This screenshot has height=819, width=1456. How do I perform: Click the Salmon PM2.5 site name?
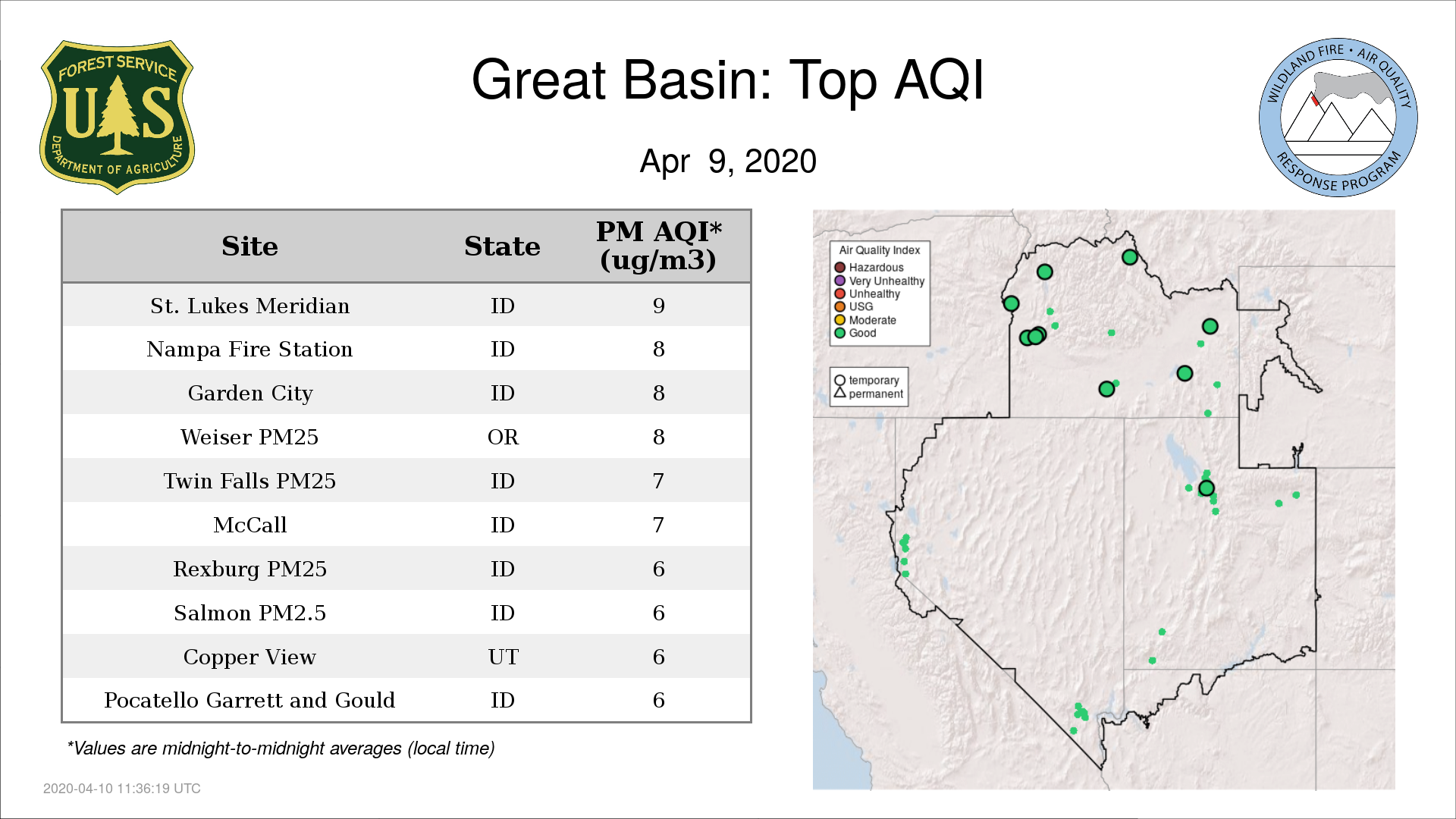[249, 613]
